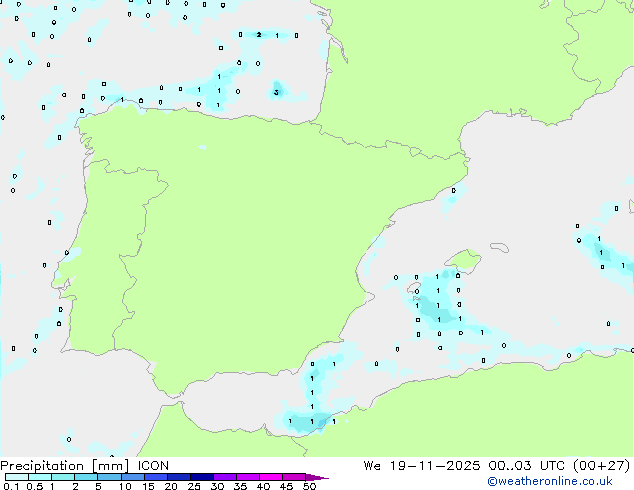Select the 5–10 mm legend swatch

[x=109, y=477]
